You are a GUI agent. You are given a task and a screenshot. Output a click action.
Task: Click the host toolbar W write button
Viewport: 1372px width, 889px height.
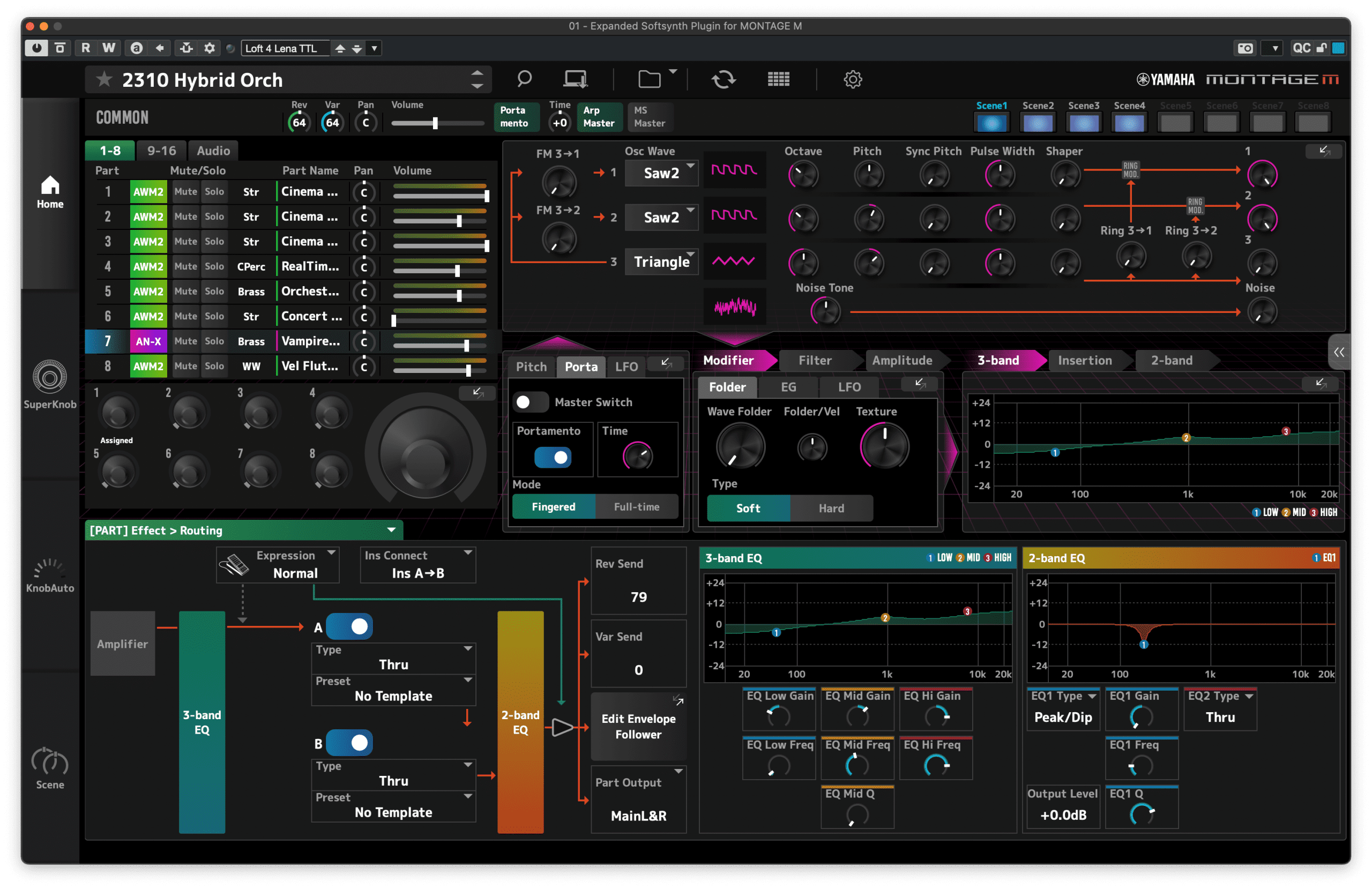pos(108,48)
